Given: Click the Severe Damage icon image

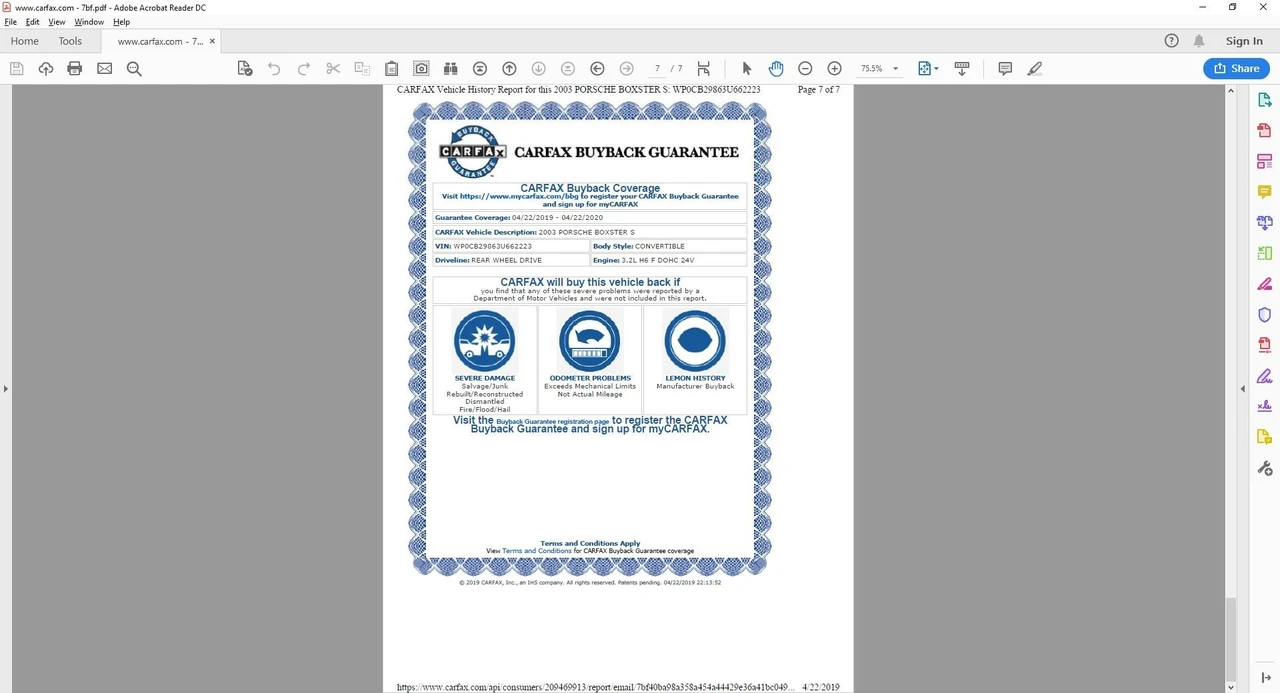Looking at the screenshot, I should (x=485, y=340).
